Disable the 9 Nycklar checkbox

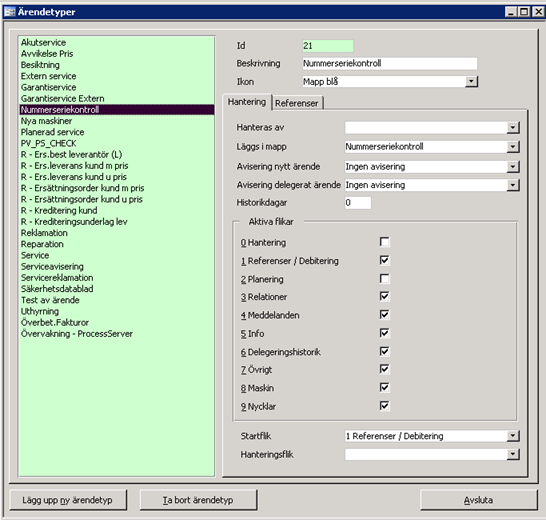pyautogui.click(x=384, y=406)
